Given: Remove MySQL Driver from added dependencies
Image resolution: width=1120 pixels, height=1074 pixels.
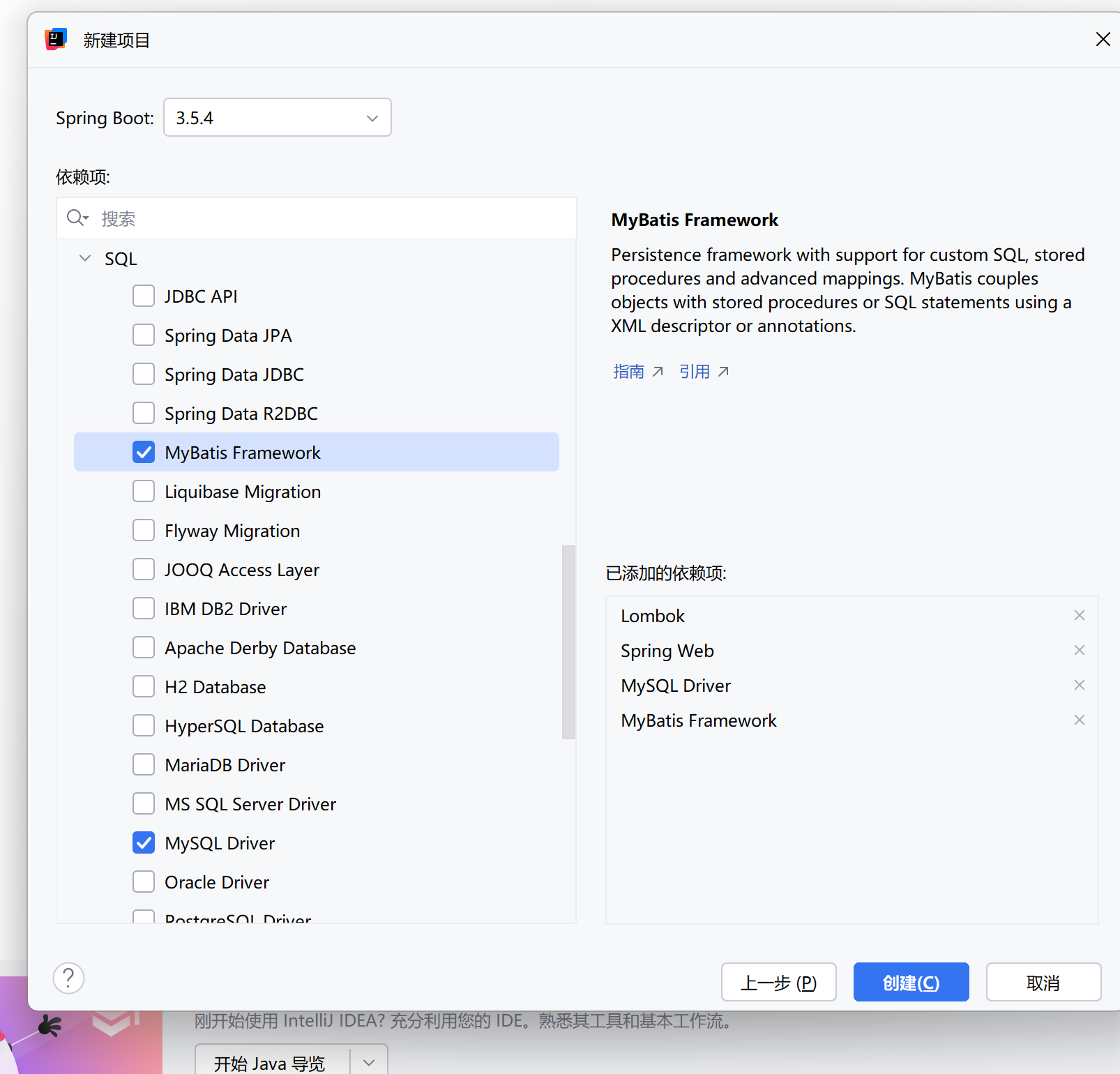Looking at the screenshot, I should click(x=1079, y=685).
